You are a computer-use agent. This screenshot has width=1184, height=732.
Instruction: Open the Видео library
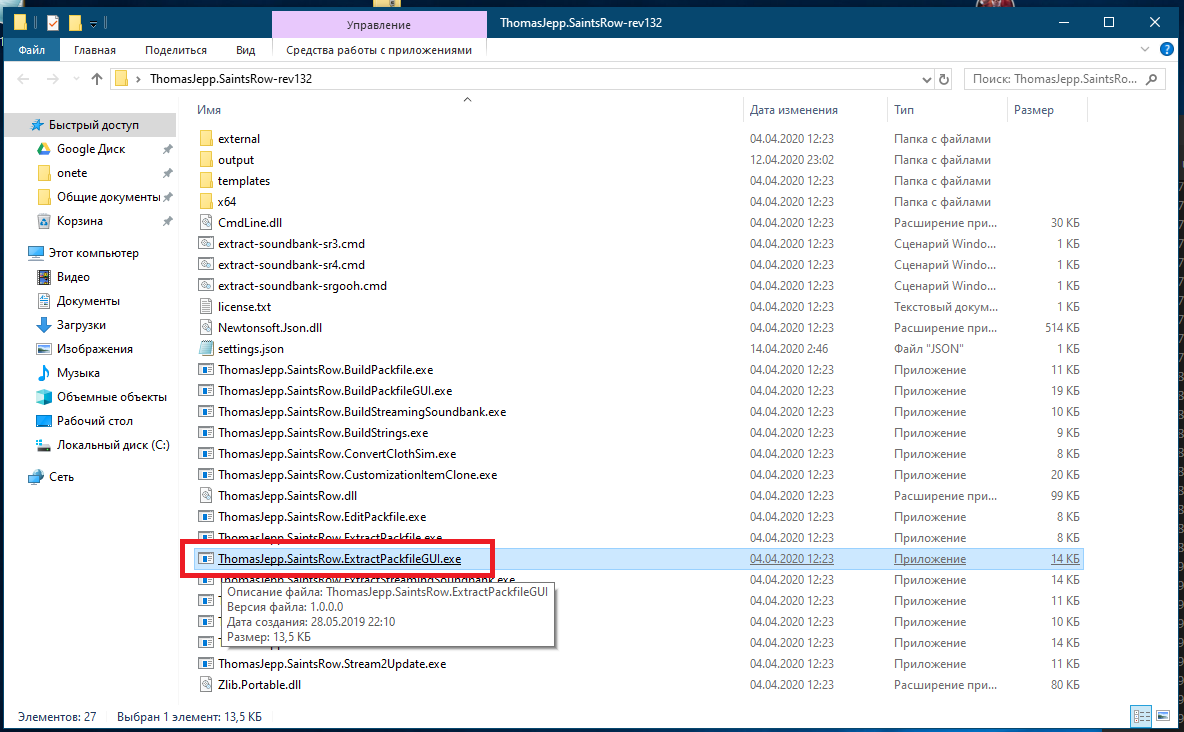pyautogui.click(x=72, y=277)
